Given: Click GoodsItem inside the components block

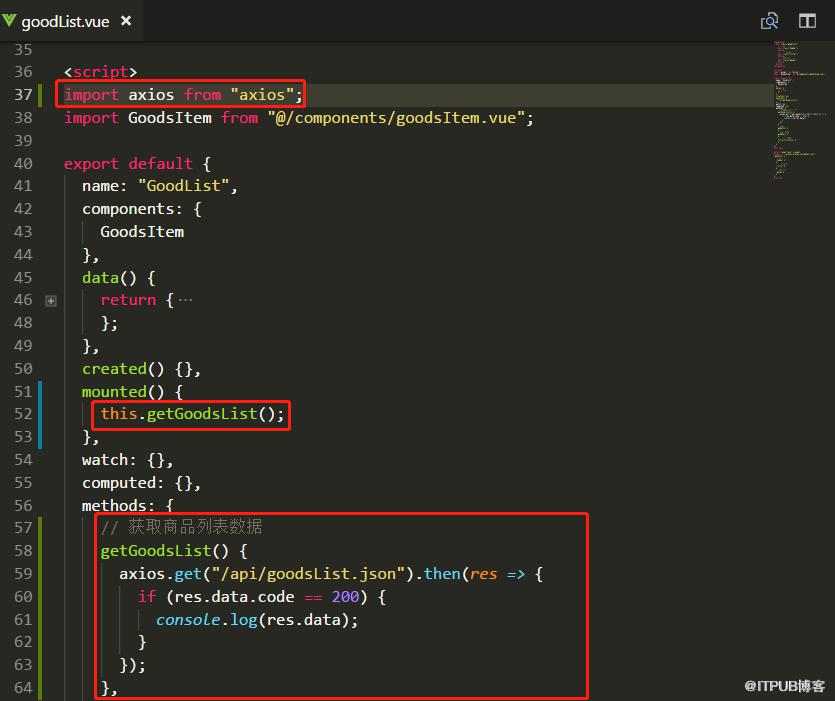Looking at the screenshot, I should [x=142, y=232].
